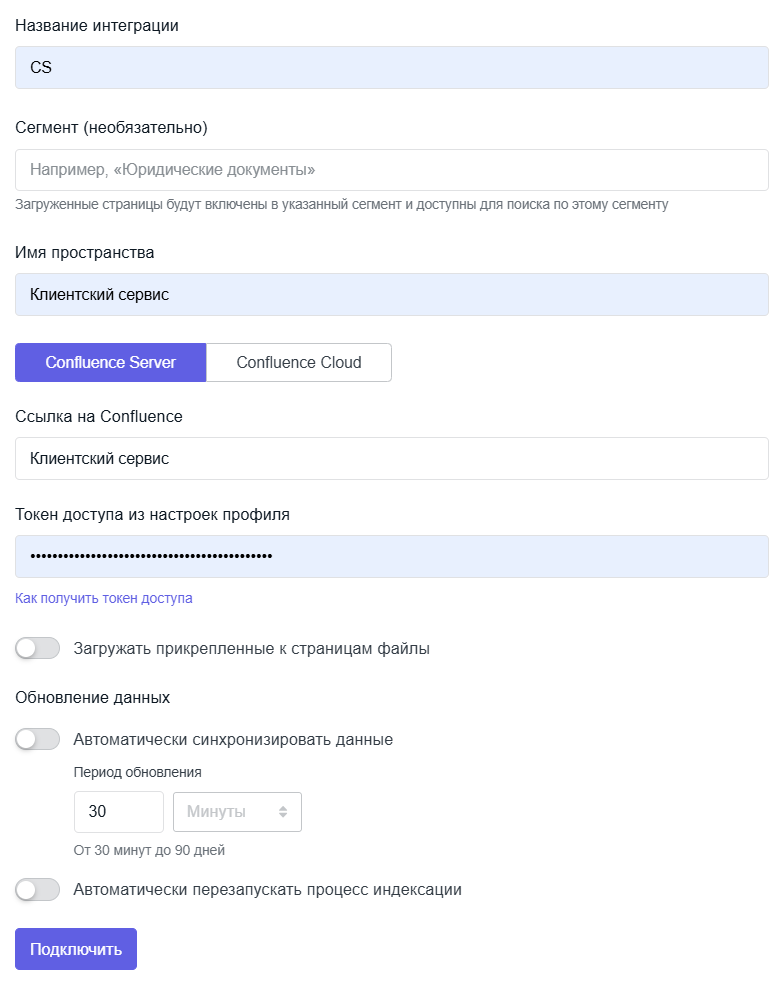Click the Название интеграции input field
Image resolution: width=784 pixels, height=986 pixels.
tap(391, 68)
